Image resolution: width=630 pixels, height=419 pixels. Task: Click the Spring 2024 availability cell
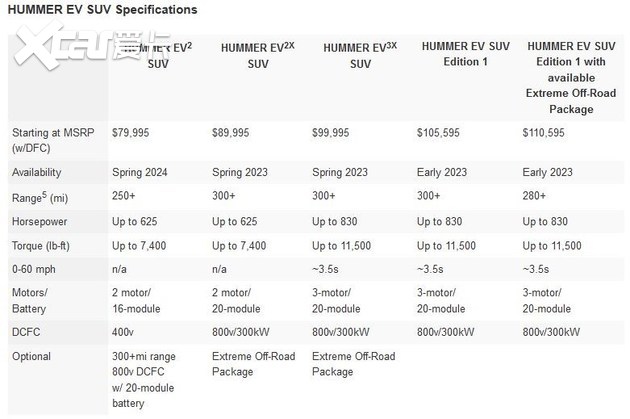141,171
